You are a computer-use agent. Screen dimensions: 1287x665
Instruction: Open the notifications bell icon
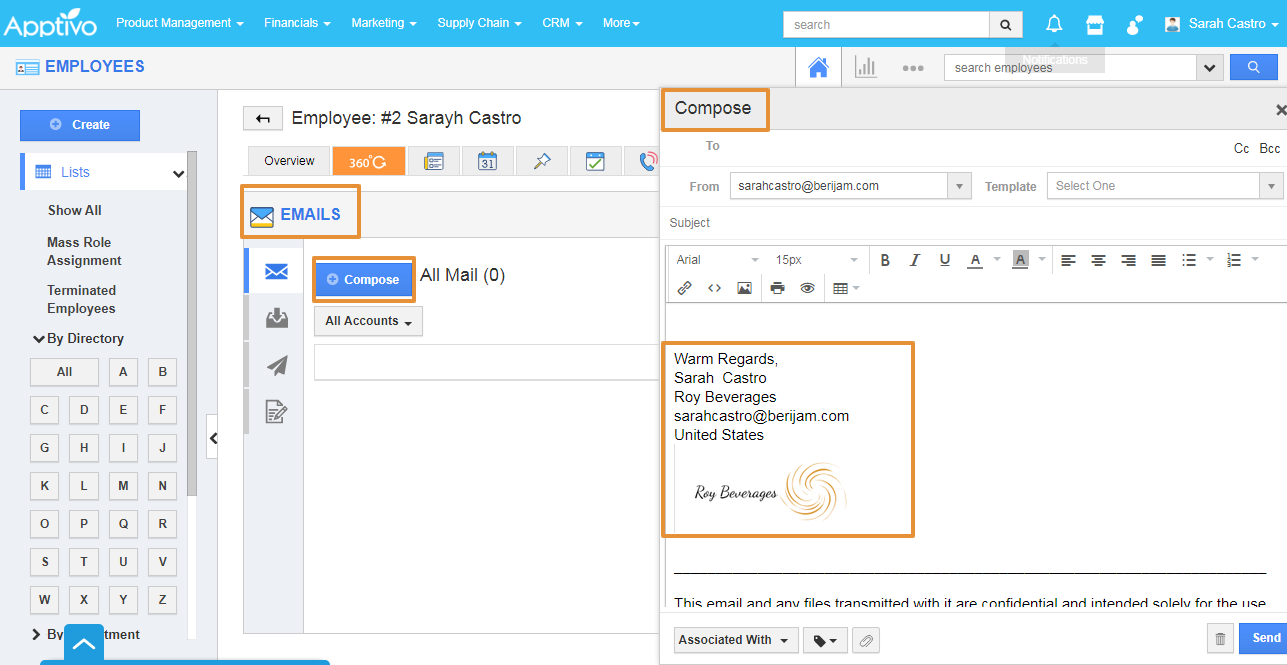tap(1054, 23)
